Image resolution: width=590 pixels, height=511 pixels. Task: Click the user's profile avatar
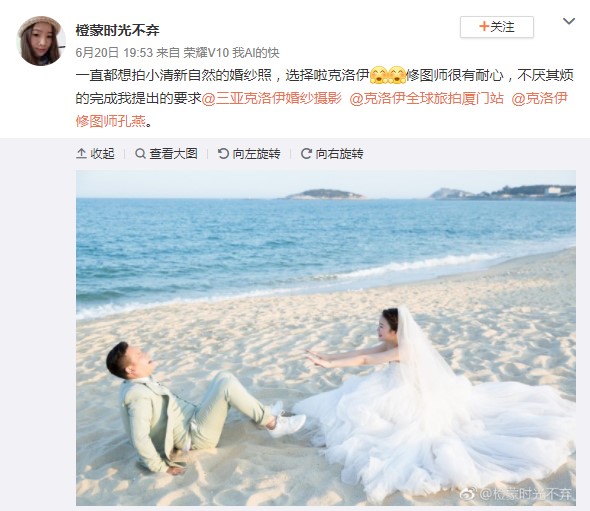[x=41, y=41]
